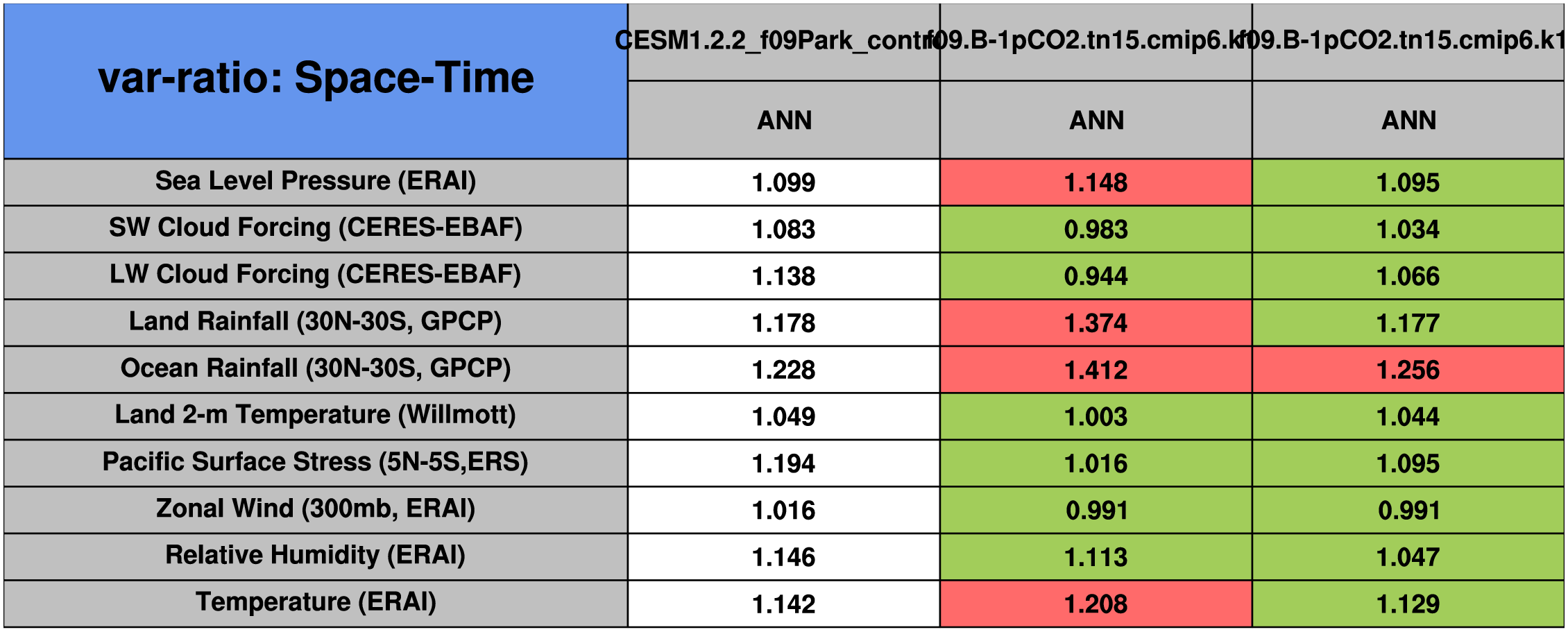
Task: Click the red Temperature cell showing 1.208
Action: pos(1096,604)
